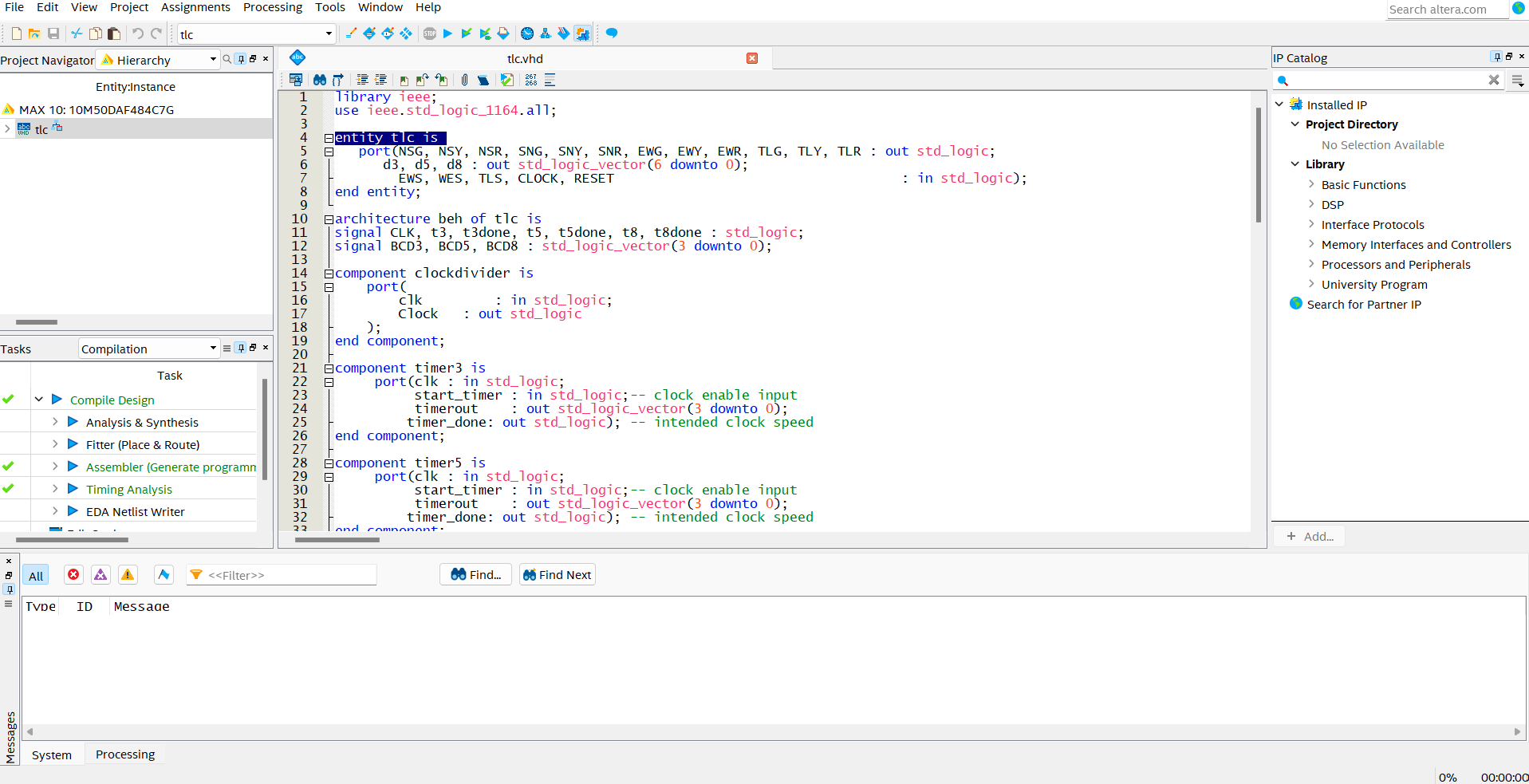Open the Tools menu
The image size is (1529, 784).
tap(330, 7)
